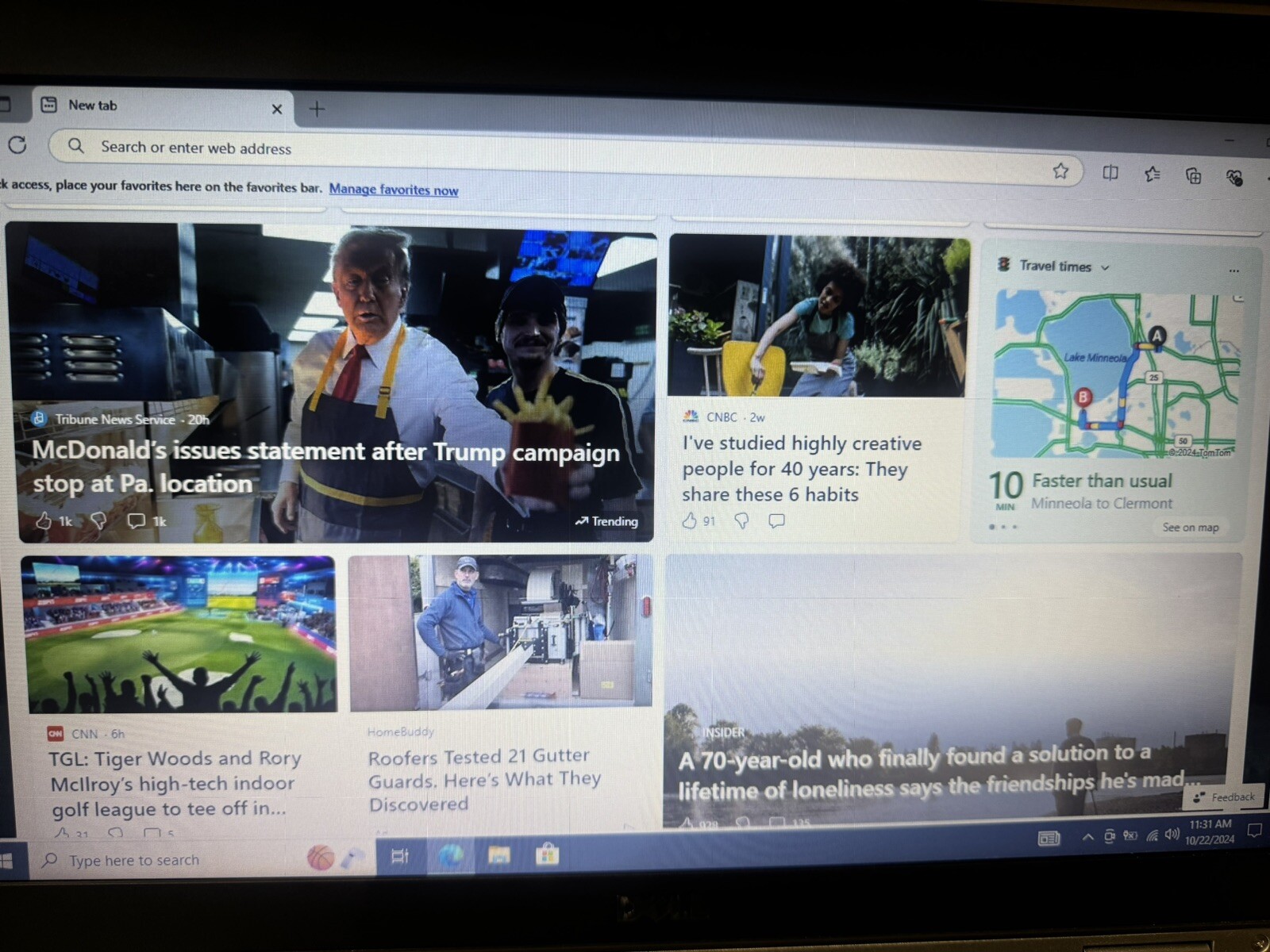The image size is (1270, 952).
Task: Open Task View from the taskbar
Action: point(400,855)
